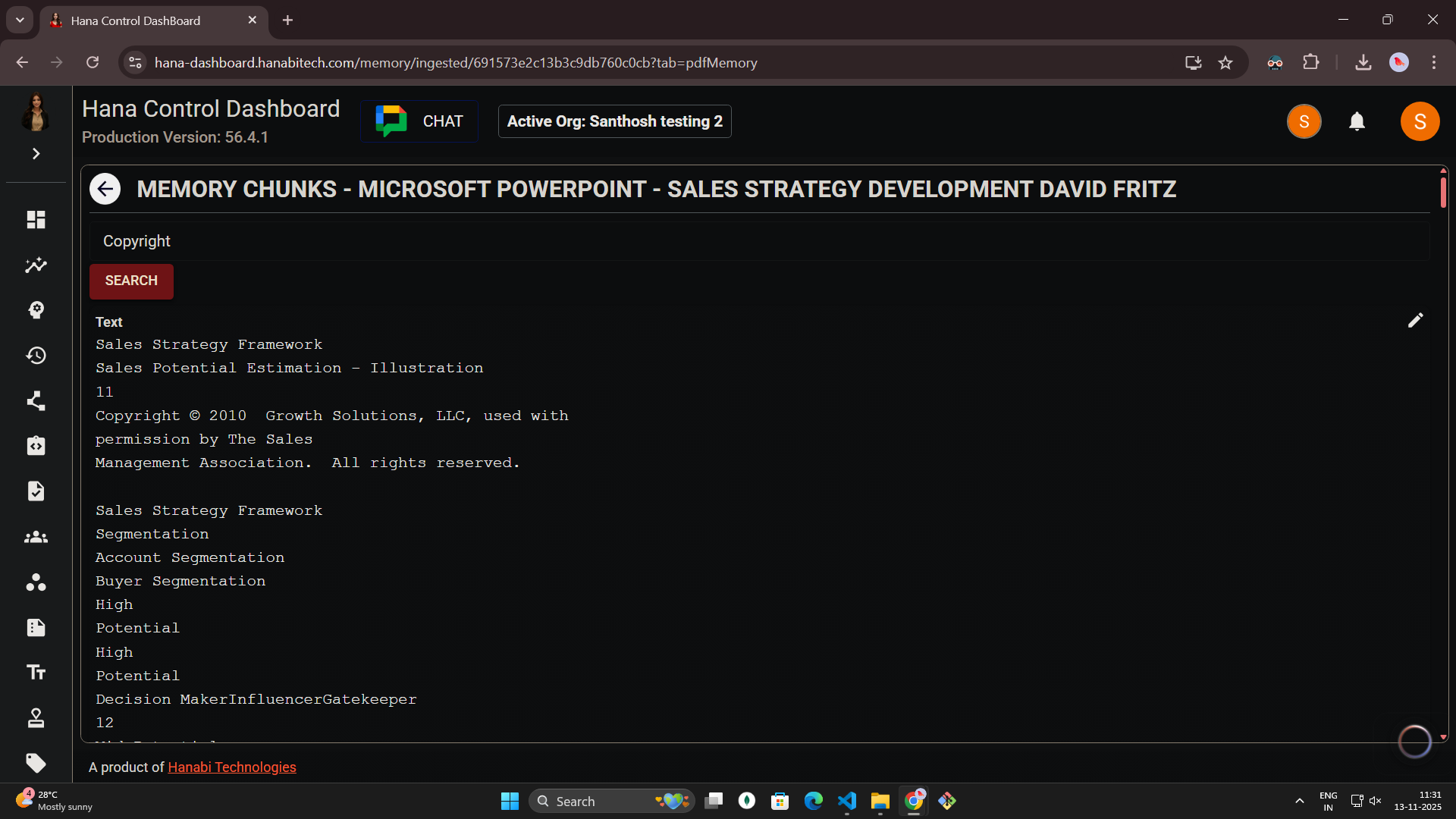Screen dimensions: 1456x819
Task: Open the Dashboard panel from the sidebar
Action: coord(36,220)
